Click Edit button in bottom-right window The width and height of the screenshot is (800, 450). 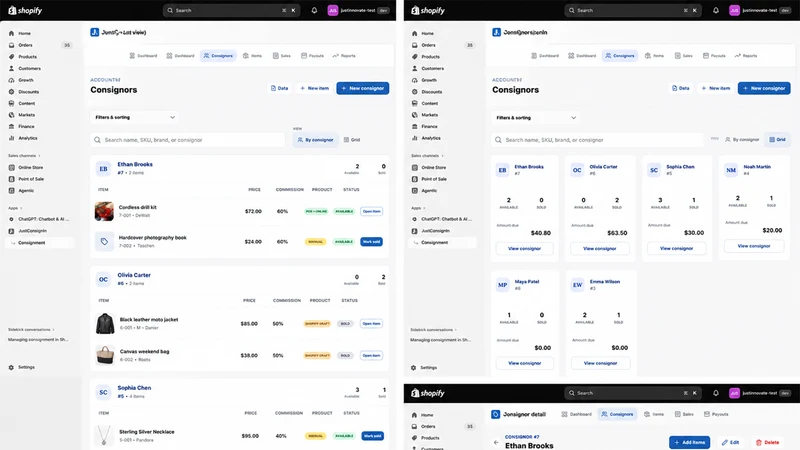731,442
